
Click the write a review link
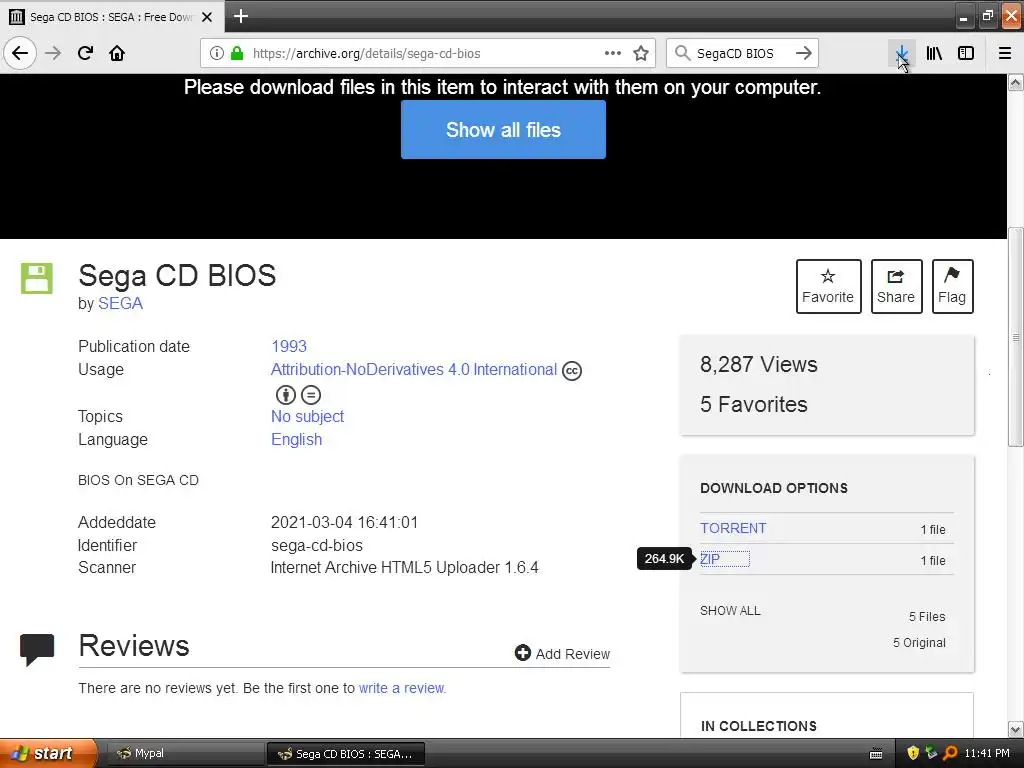point(402,688)
